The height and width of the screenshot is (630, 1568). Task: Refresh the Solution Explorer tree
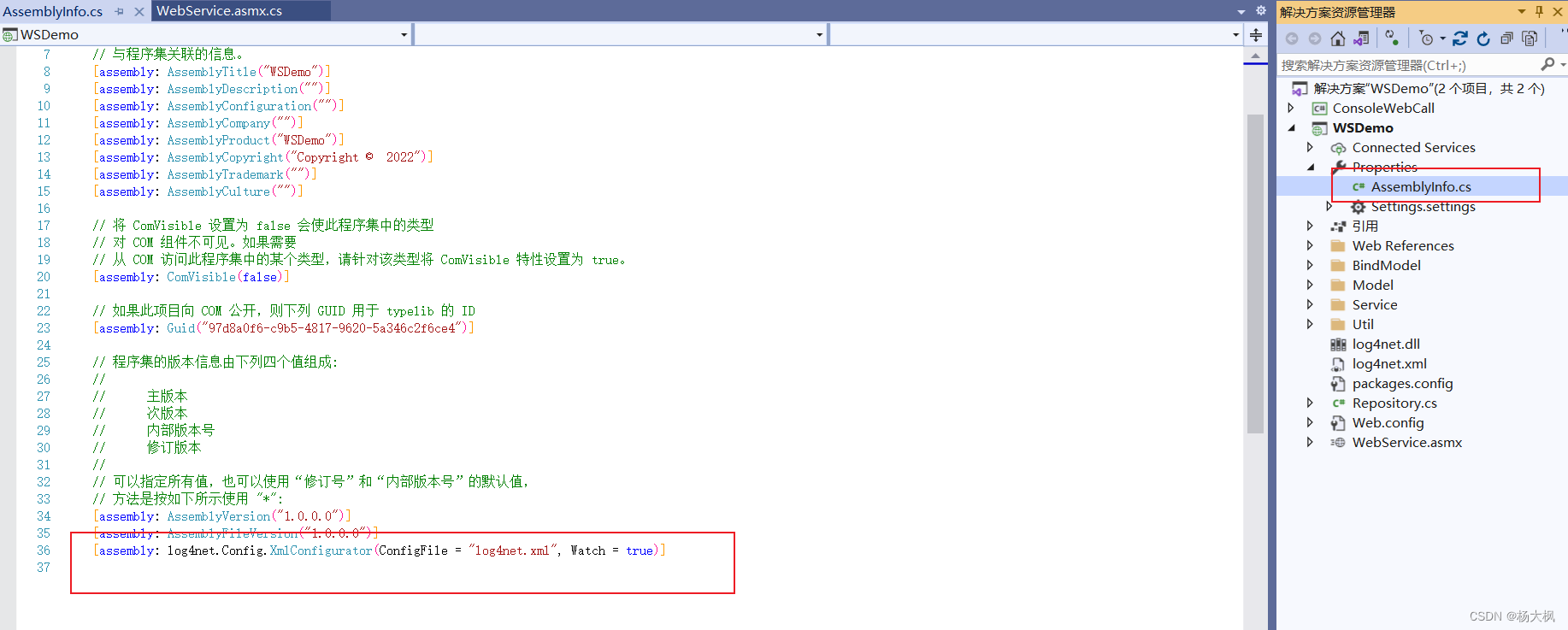pyautogui.click(x=1483, y=38)
